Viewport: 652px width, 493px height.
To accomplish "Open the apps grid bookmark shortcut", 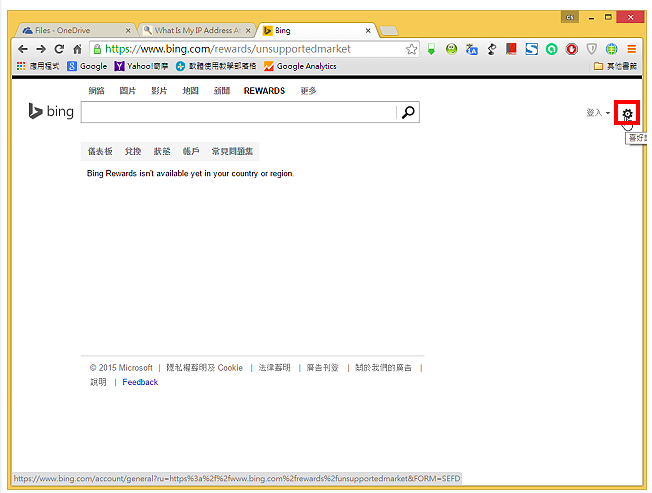I will [37, 66].
